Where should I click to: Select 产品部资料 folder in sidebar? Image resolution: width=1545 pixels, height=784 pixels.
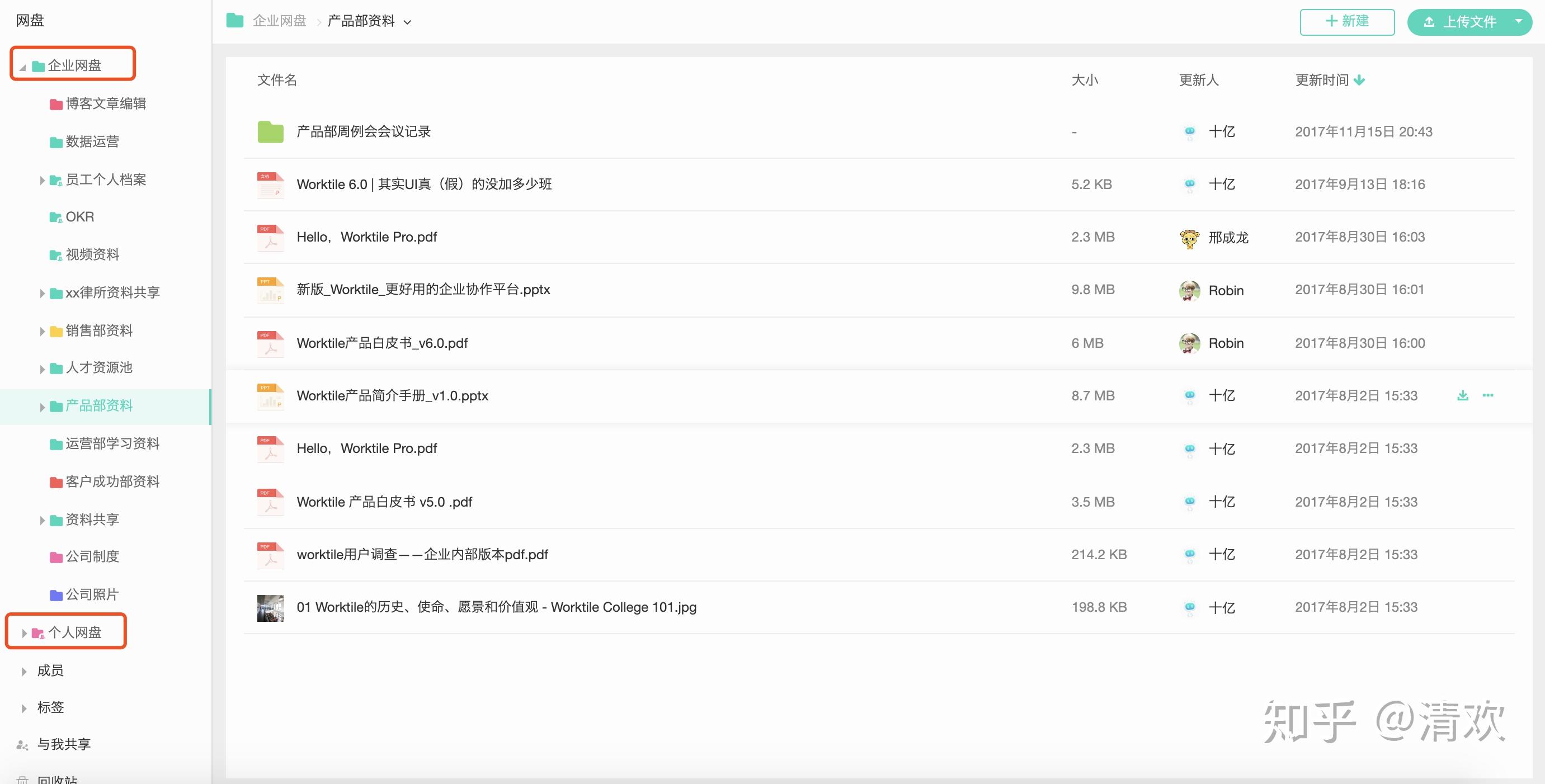99,406
